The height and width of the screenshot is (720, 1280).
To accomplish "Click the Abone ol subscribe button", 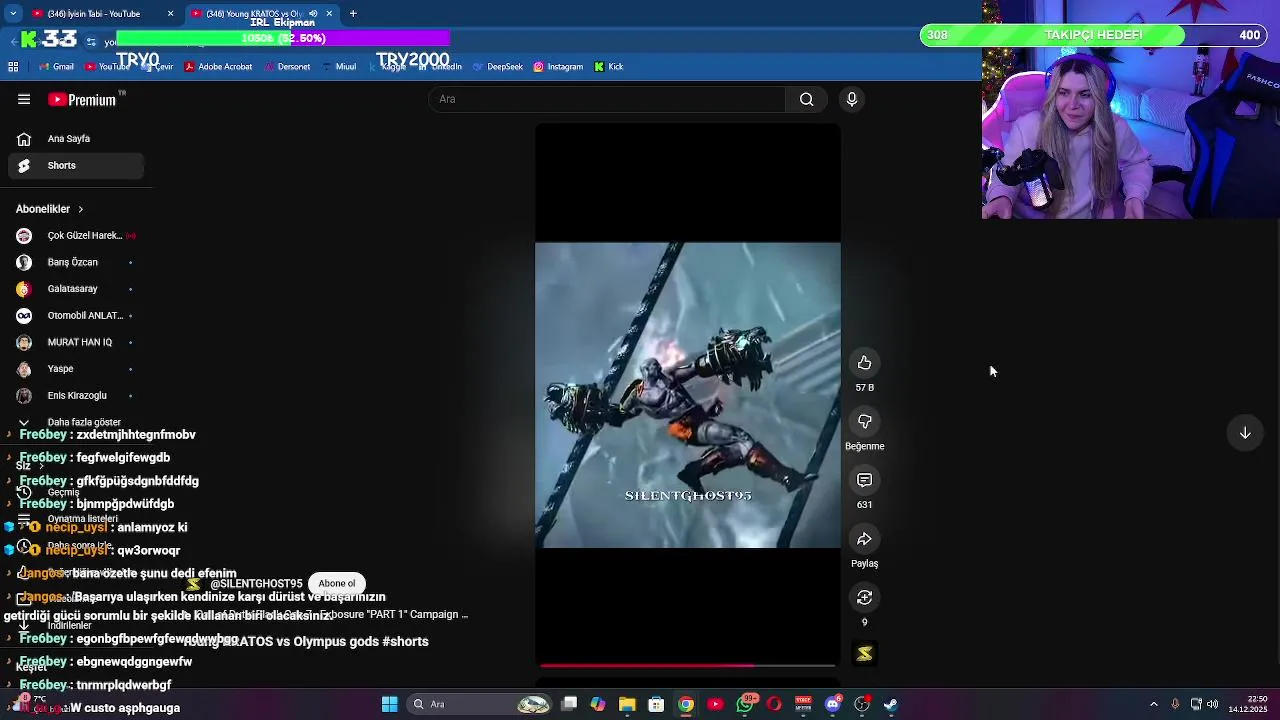I will 337,584.
